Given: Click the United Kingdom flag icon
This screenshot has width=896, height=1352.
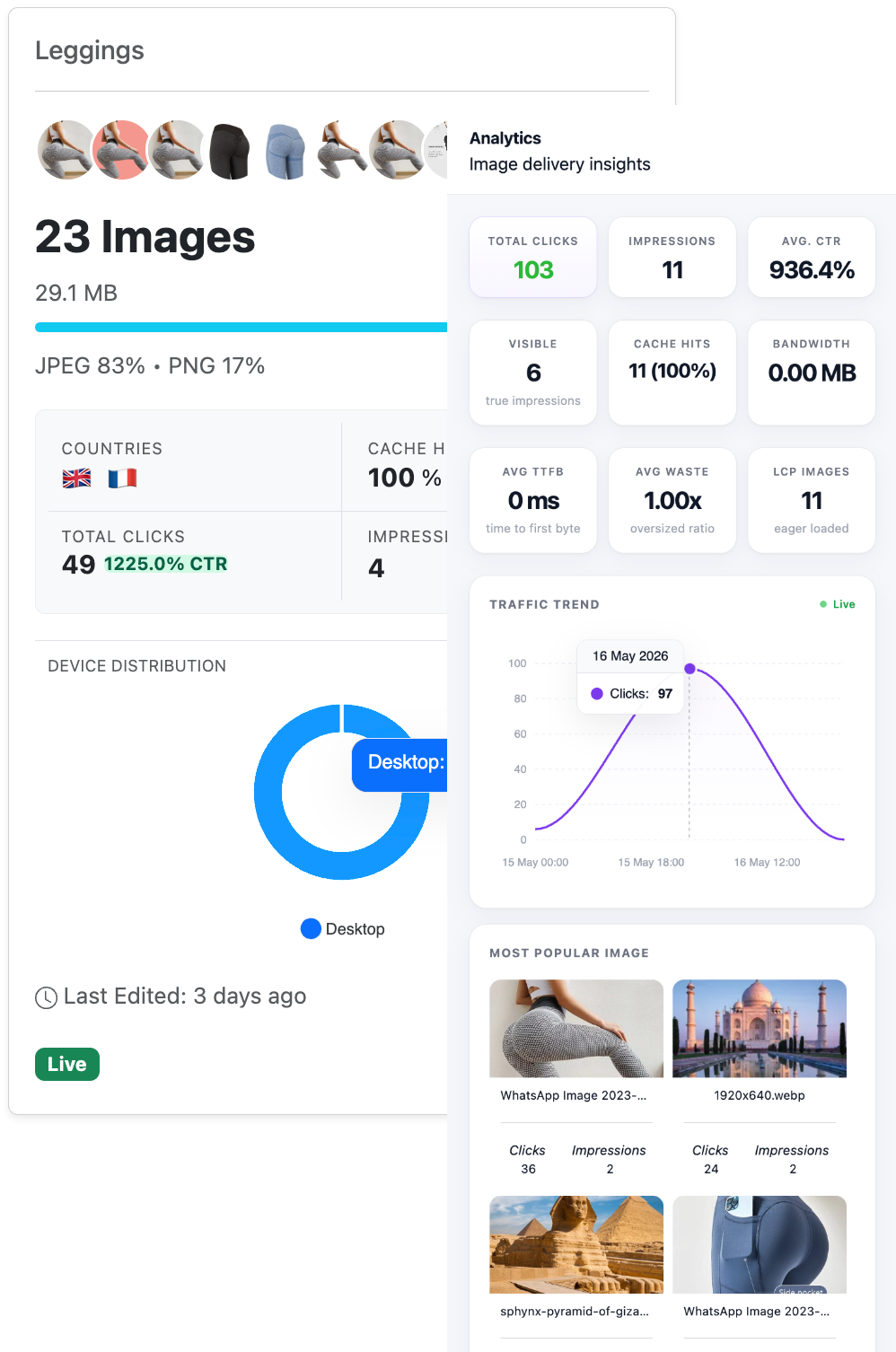Looking at the screenshot, I should pyautogui.click(x=76, y=478).
